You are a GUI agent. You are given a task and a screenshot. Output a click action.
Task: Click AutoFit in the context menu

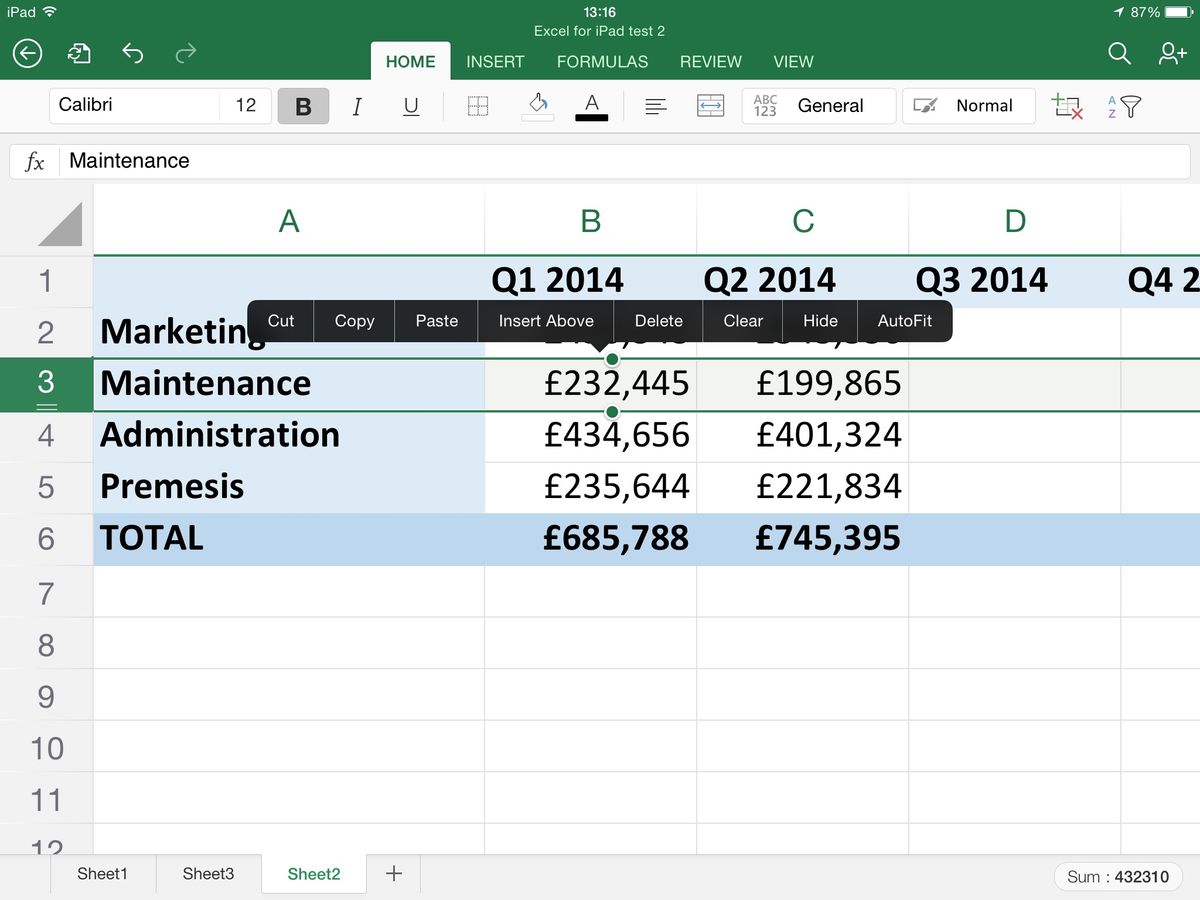point(905,321)
